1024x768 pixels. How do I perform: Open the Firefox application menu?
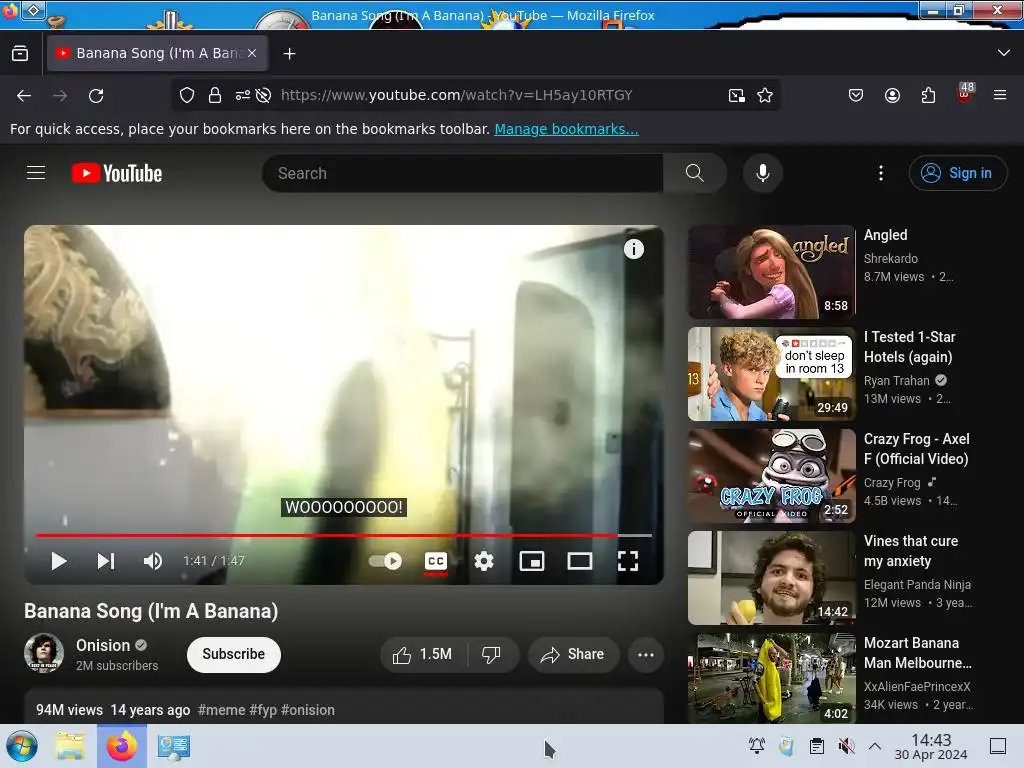(x=1000, y=95)
